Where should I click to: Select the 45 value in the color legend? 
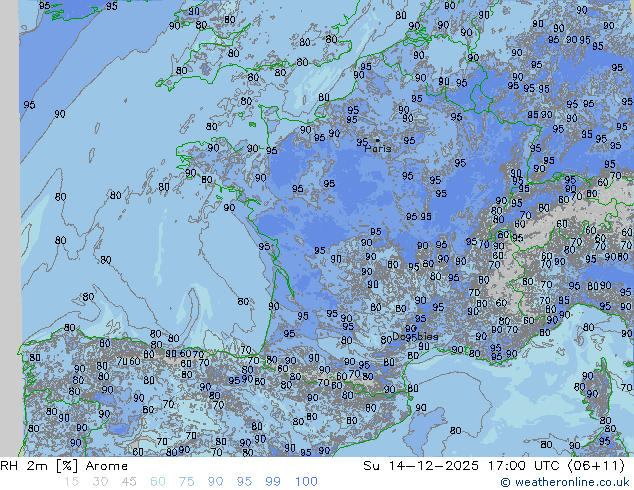(129, 482)
